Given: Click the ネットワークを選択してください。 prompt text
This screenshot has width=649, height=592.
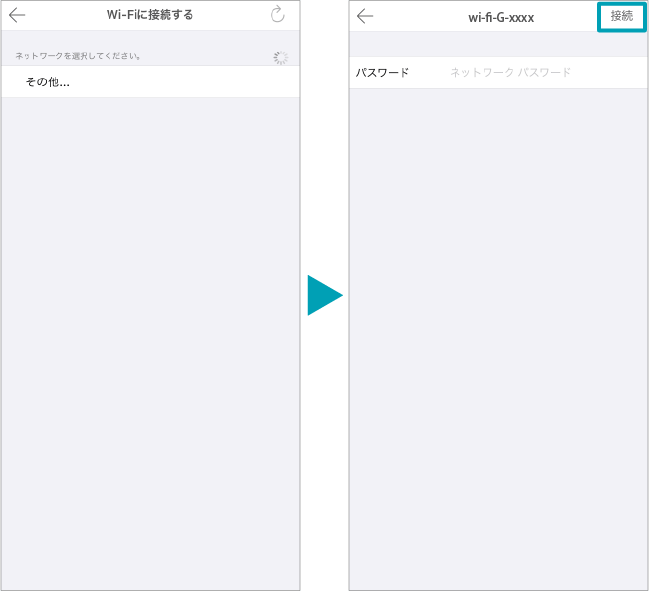Looking at the screenshot, I should pos(78,56).
